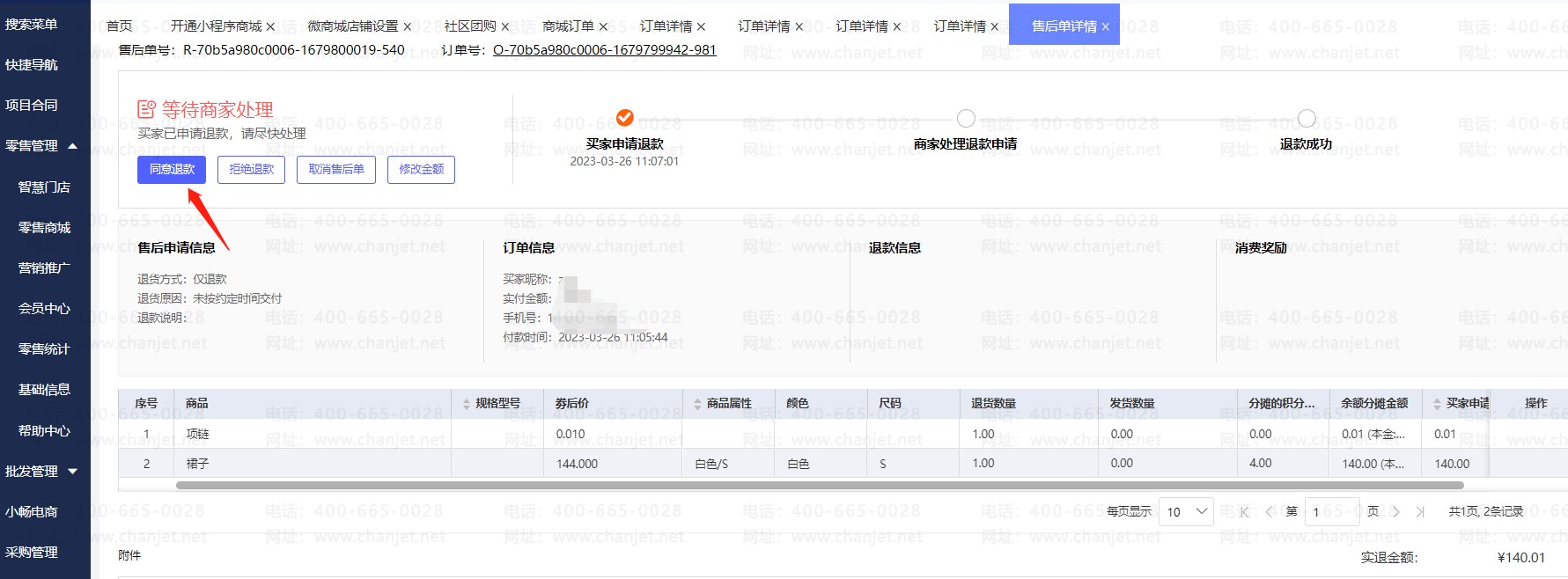
Task: Close the 售后单详情 tab
Action: (x=1106, y=27)
